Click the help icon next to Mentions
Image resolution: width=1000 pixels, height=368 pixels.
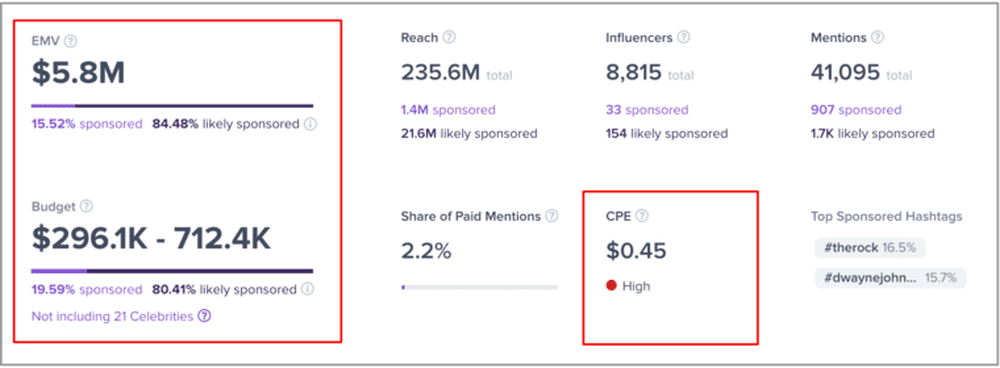[878, 38]
